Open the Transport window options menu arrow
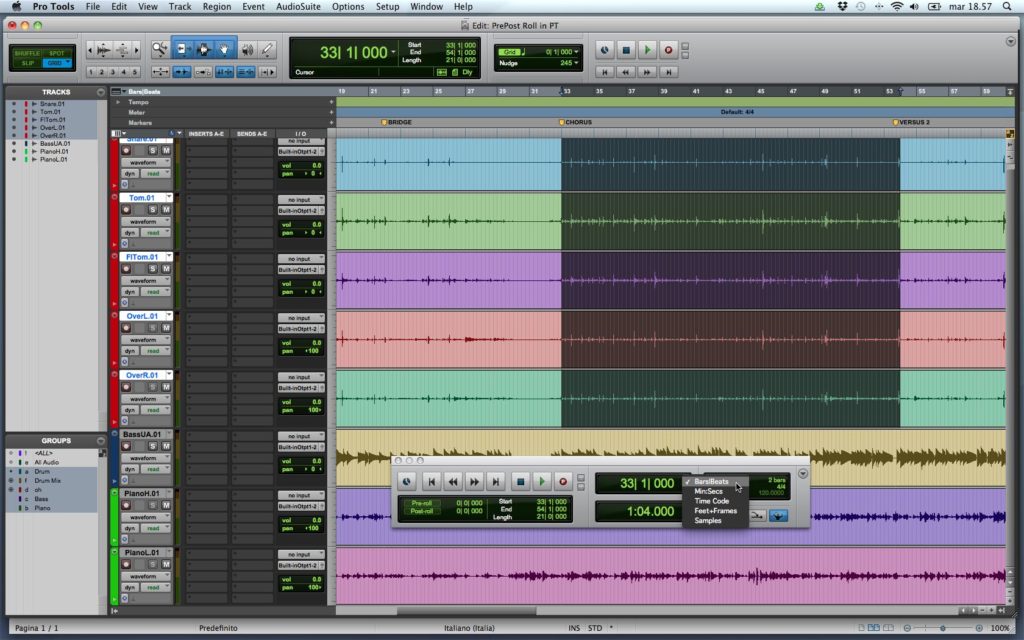This screenshot has width=1024, height=640. (803, 473)
